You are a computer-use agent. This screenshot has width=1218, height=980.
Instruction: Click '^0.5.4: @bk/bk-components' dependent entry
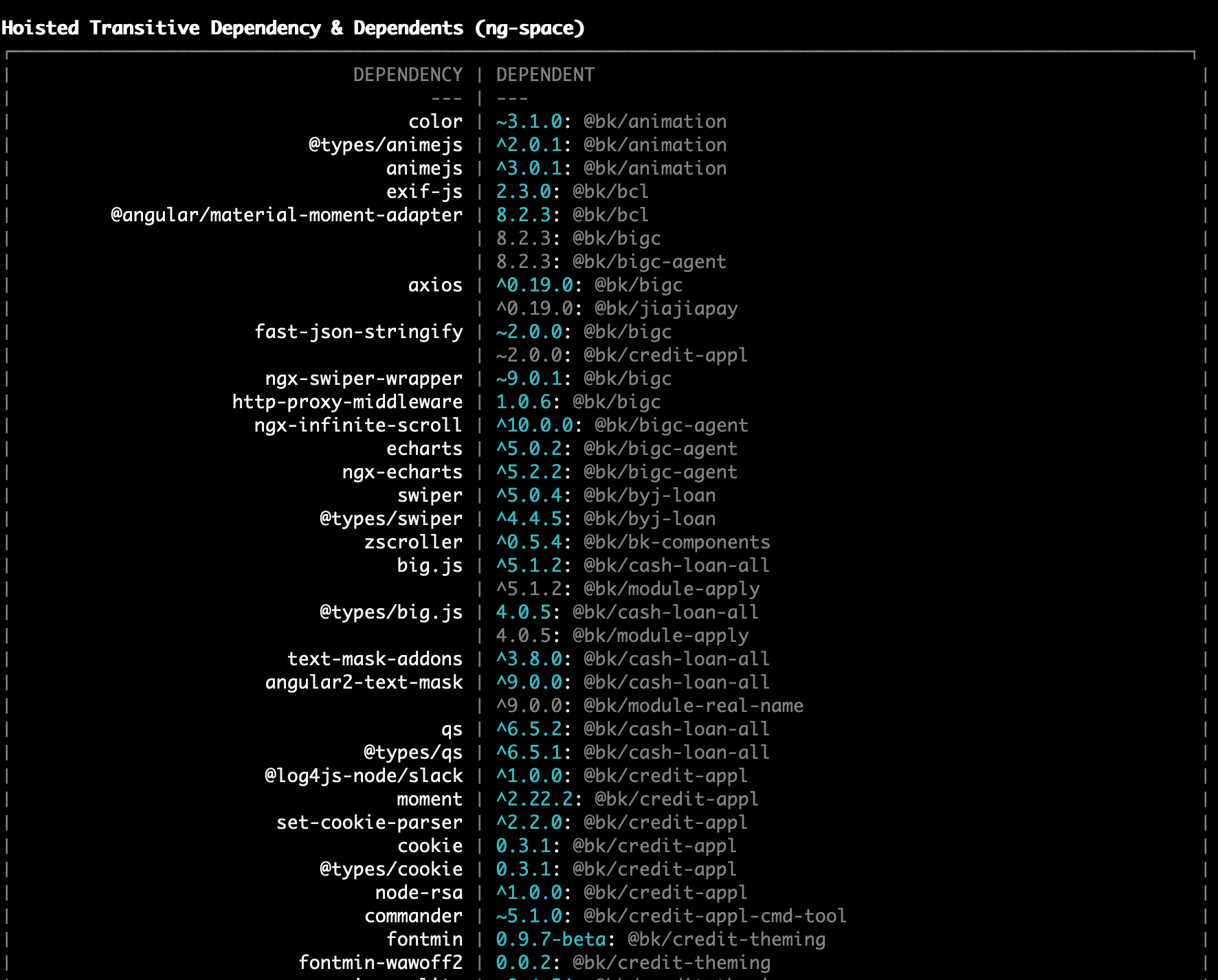(633, 542)
